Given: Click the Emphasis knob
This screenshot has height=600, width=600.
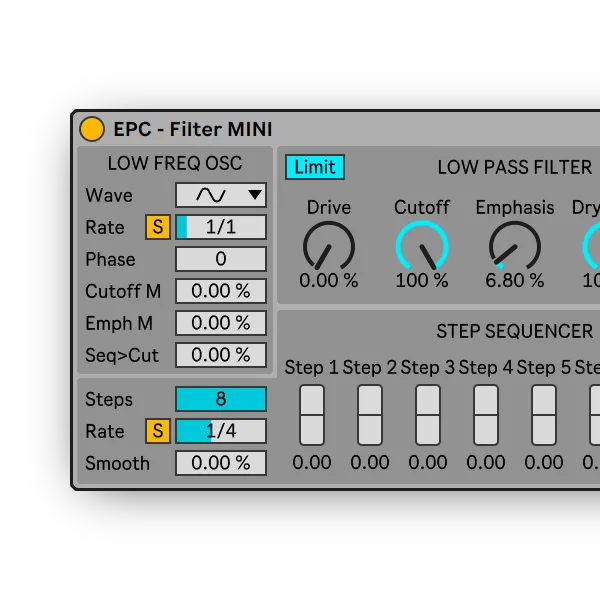Looking at the screenshot, I should coord(515,247).
